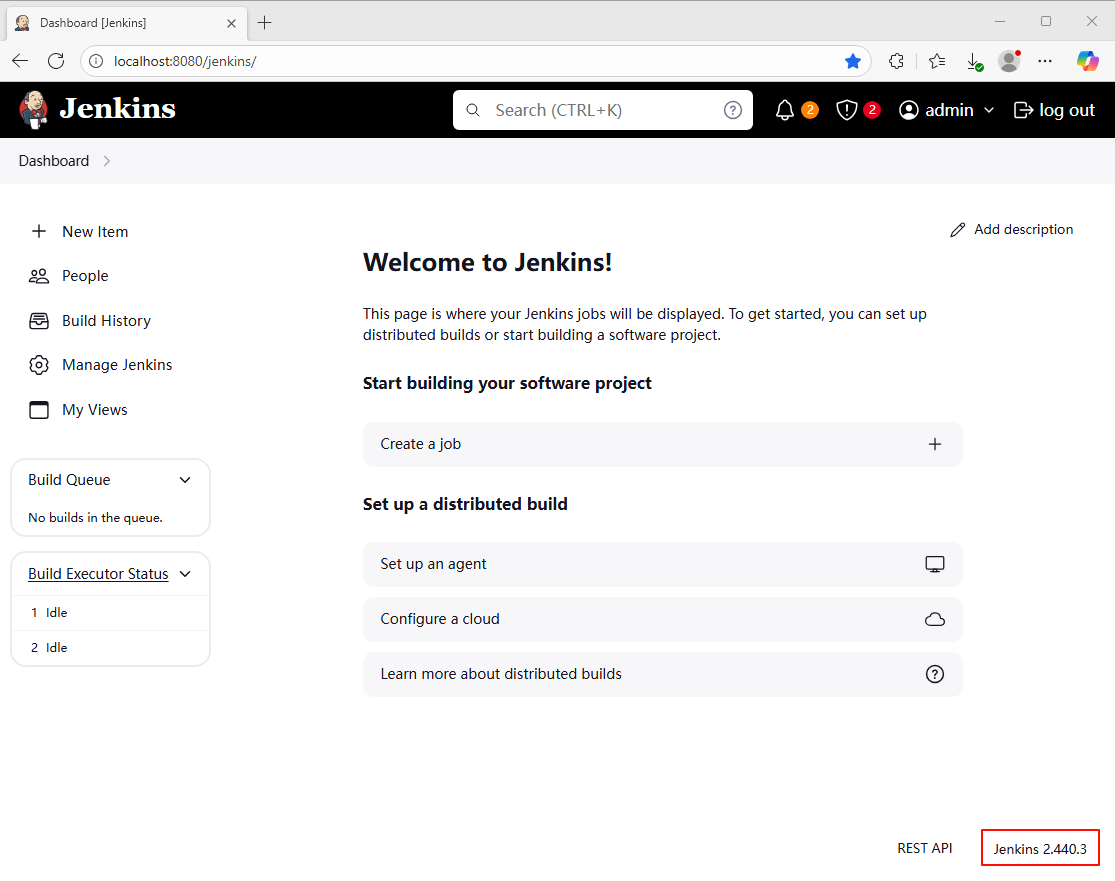Close the Dashboard [Jenkins] tab
Image resolution: width=1115 pixels, height=881 pixels.
tap(231, 23)
